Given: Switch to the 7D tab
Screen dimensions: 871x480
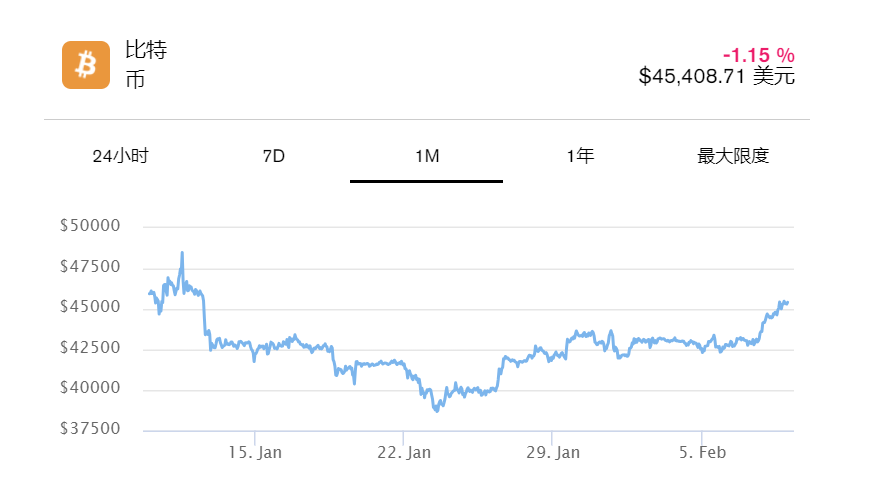Looking at the screenshot, I should pyautogui.click(x=273, y=156).
